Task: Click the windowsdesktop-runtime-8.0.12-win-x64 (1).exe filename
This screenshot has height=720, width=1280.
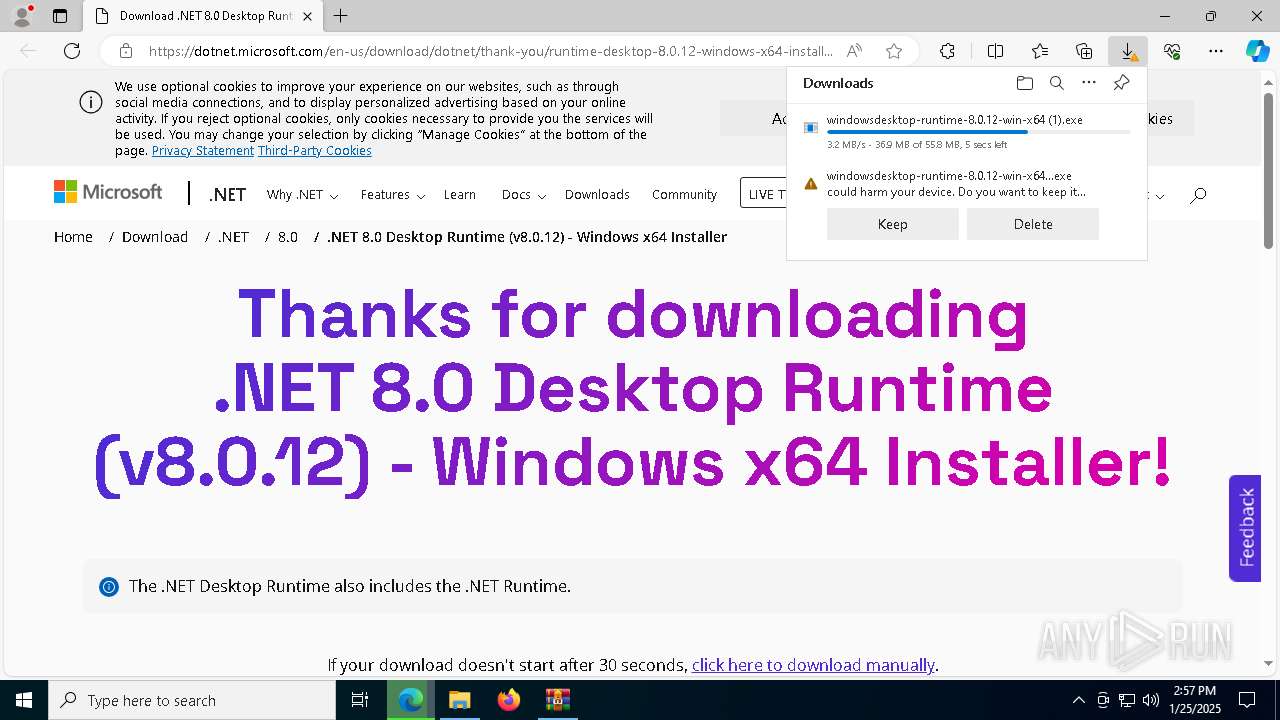Action: [954, 120]
